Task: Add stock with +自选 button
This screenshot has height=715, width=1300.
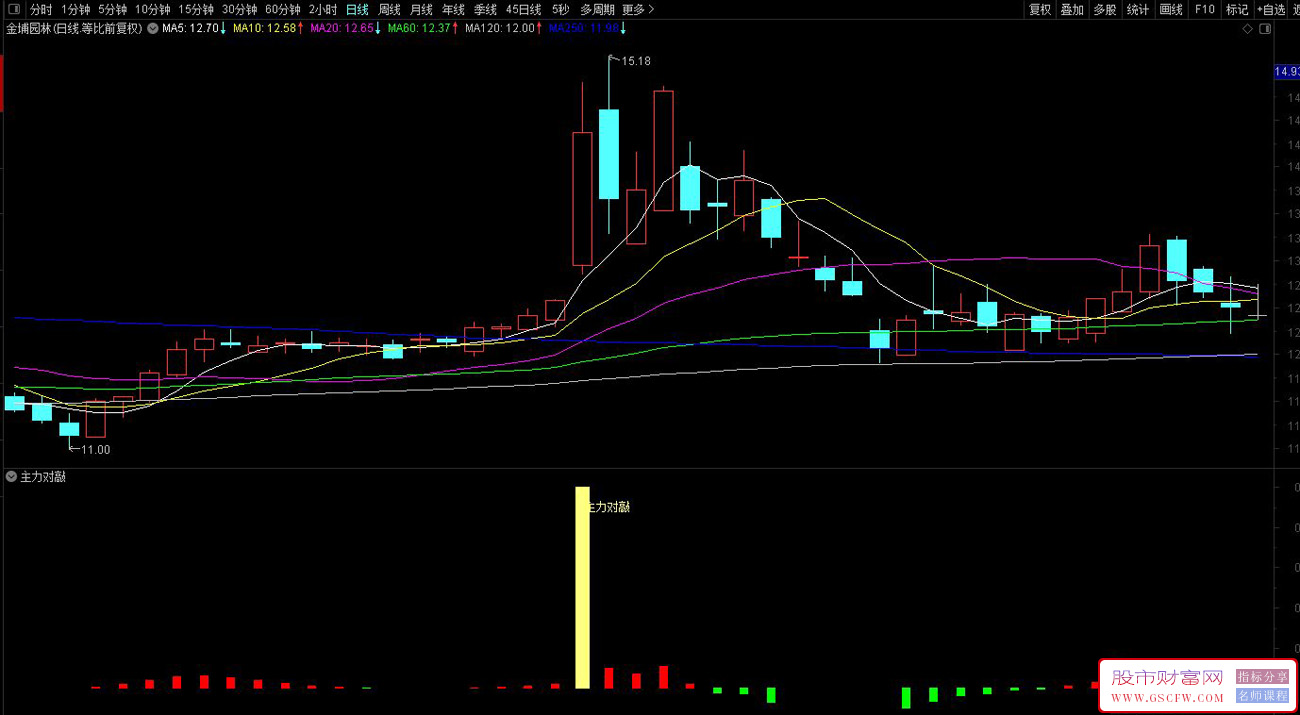Action: [x=1271, y=9]
